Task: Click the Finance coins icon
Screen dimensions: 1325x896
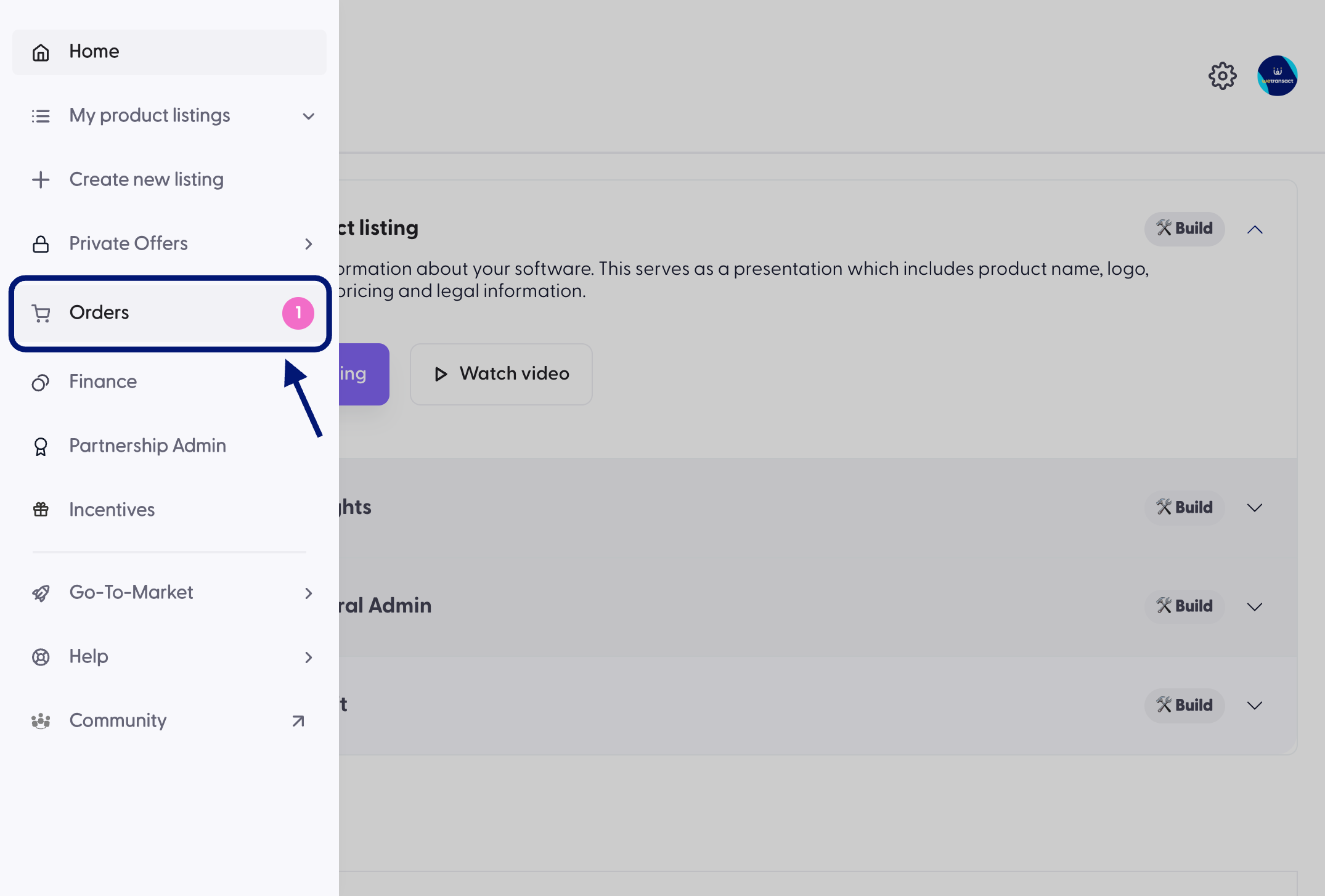Action: click(41, 382)
